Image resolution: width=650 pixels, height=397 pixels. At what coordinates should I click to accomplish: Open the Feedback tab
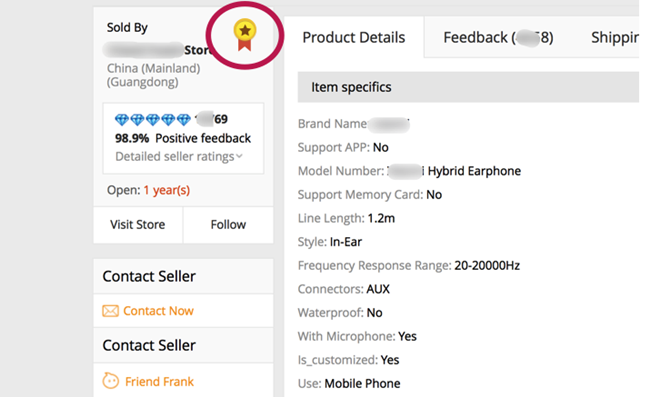point(498,37)
